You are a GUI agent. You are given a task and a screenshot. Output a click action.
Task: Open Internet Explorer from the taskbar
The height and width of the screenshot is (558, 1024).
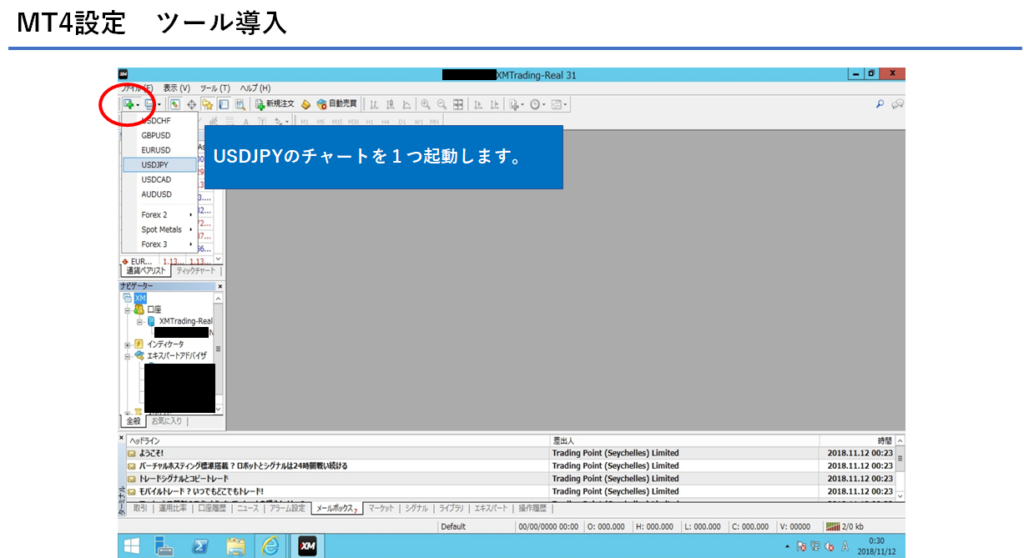pos(270,546)
